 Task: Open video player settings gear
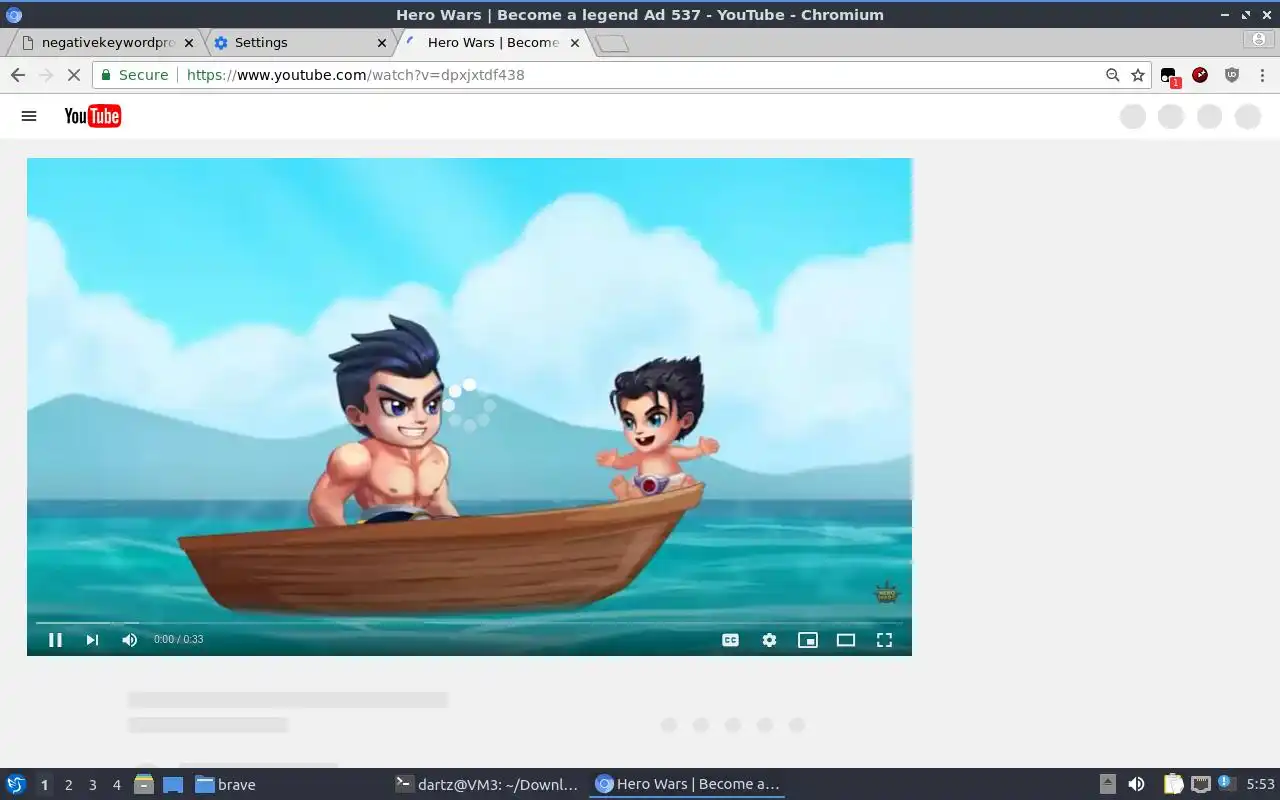click(769, 640)
